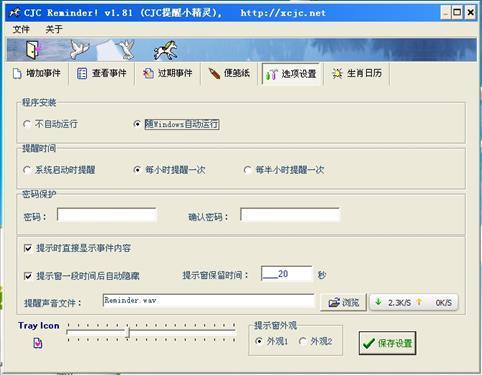This screenshot has width=482, height=375.
Task: Select 外观1 appearance option
Action: click(271, 341)
